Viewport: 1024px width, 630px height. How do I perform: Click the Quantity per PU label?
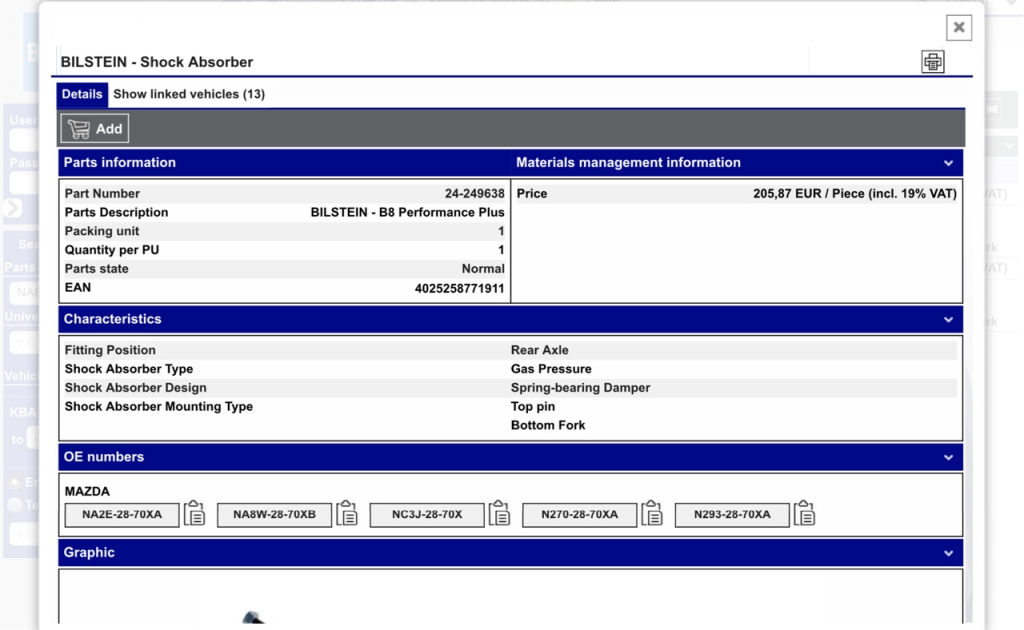[x=112, y=250]
